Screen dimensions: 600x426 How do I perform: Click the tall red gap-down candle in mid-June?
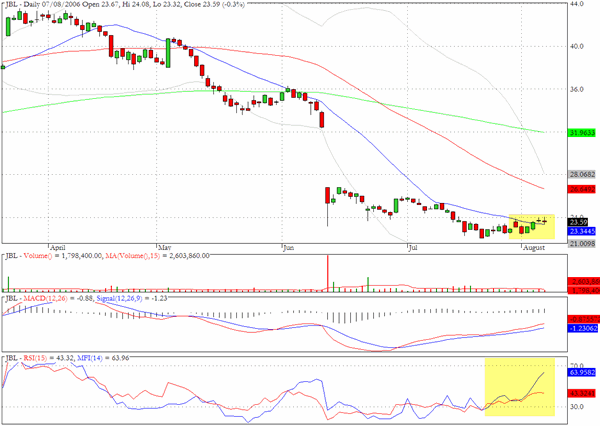click(x=328, y=195)
